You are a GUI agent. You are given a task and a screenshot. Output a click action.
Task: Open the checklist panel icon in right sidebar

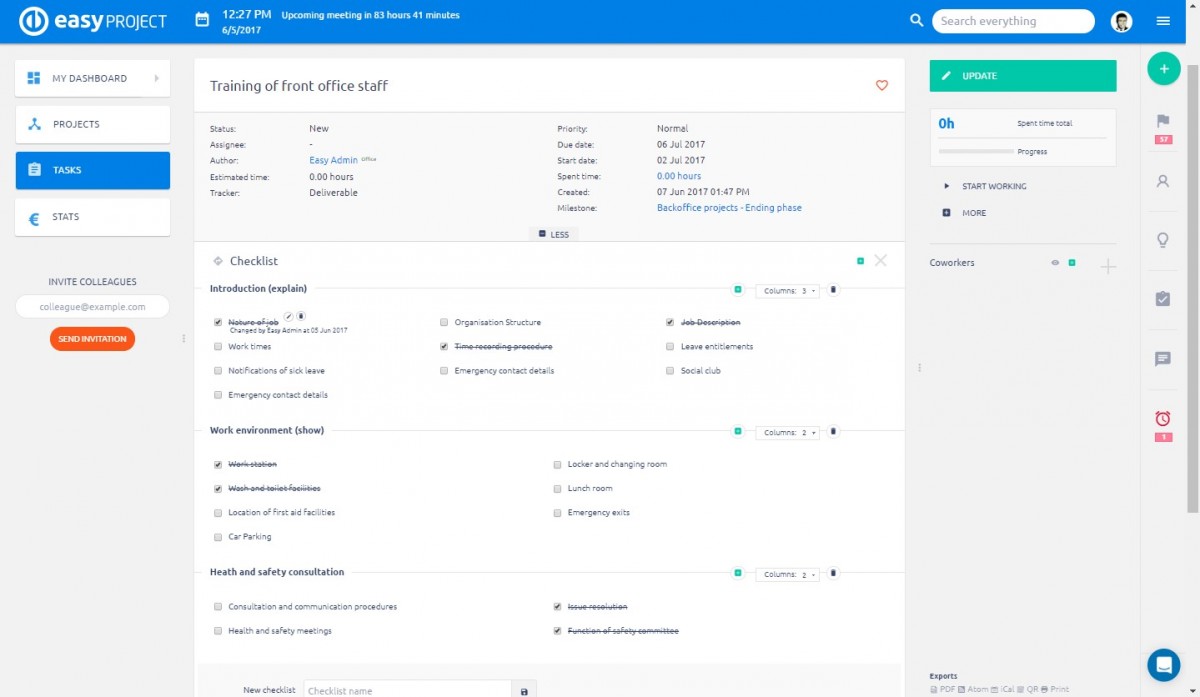pos(1162,300)
